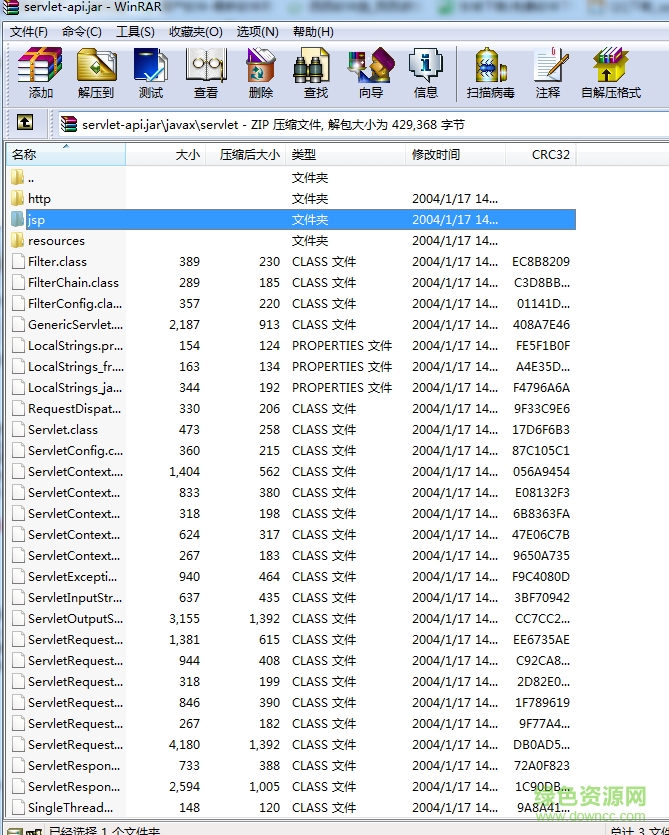The image size is (669, 835).
Task: Click the Filter.class file icon
Action: tap(19, 261)
